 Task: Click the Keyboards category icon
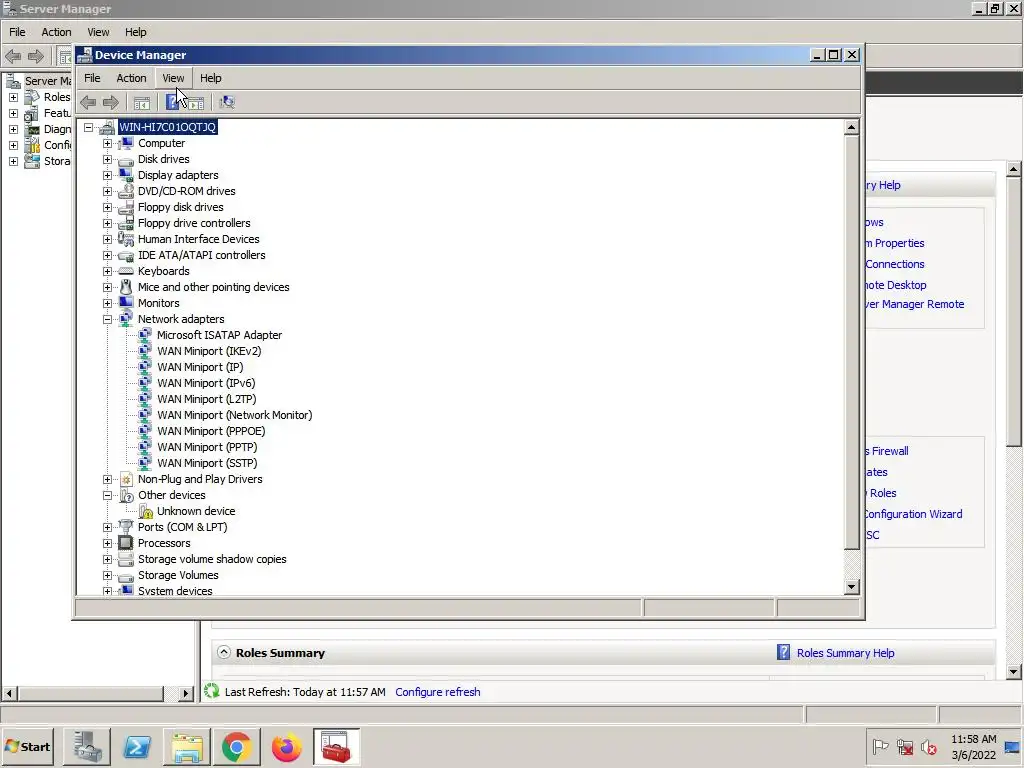126,271
